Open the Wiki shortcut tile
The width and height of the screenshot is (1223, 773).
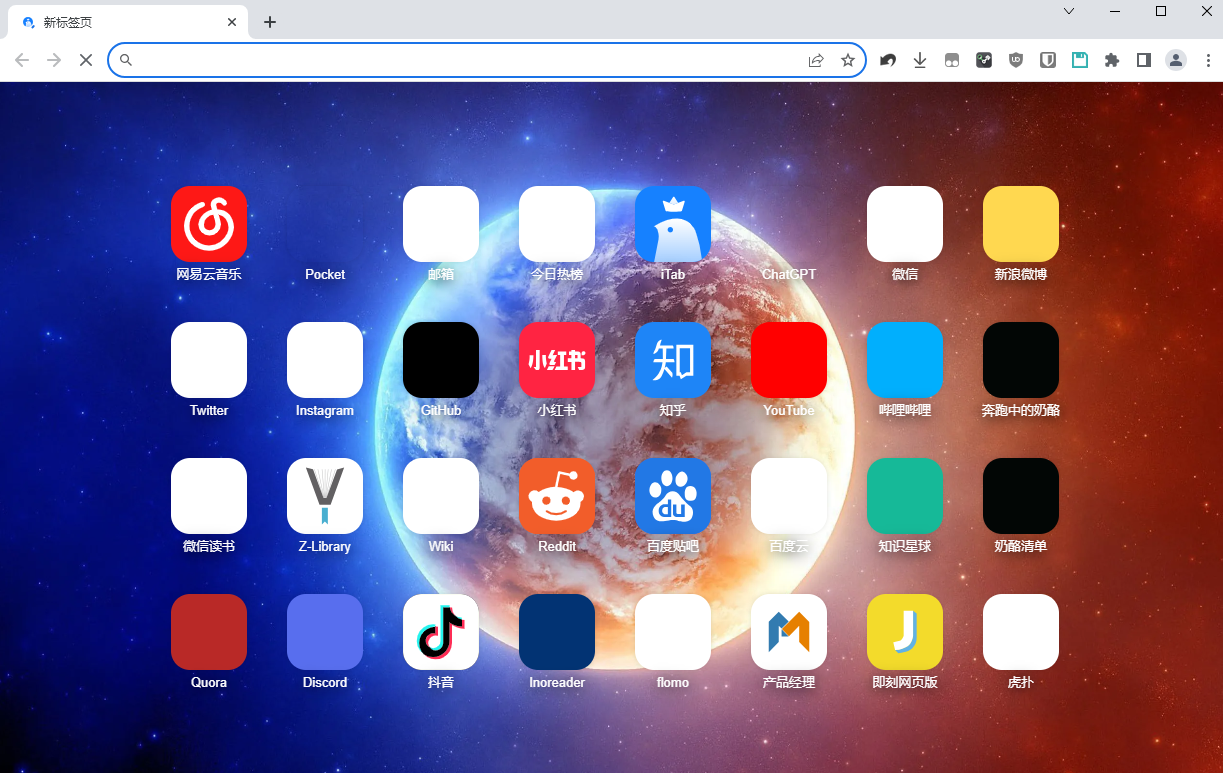point(441,496)
